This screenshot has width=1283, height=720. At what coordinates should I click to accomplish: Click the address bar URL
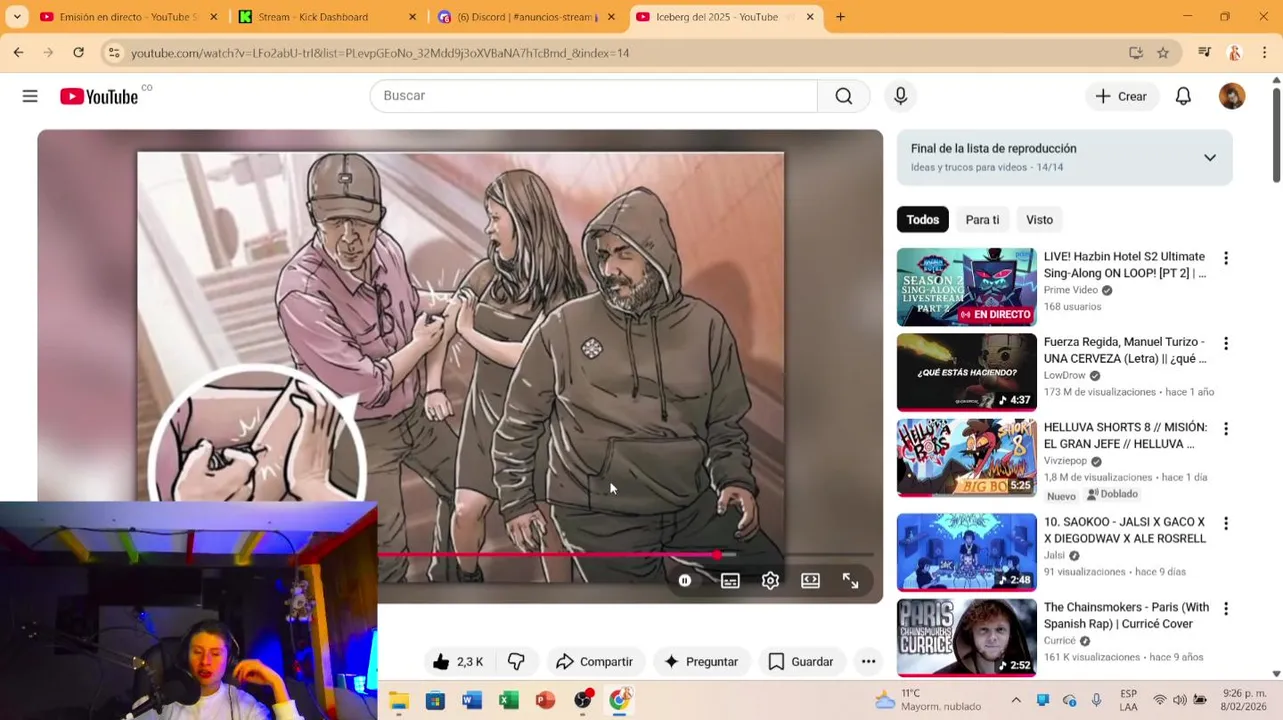[x=380, y=53]
